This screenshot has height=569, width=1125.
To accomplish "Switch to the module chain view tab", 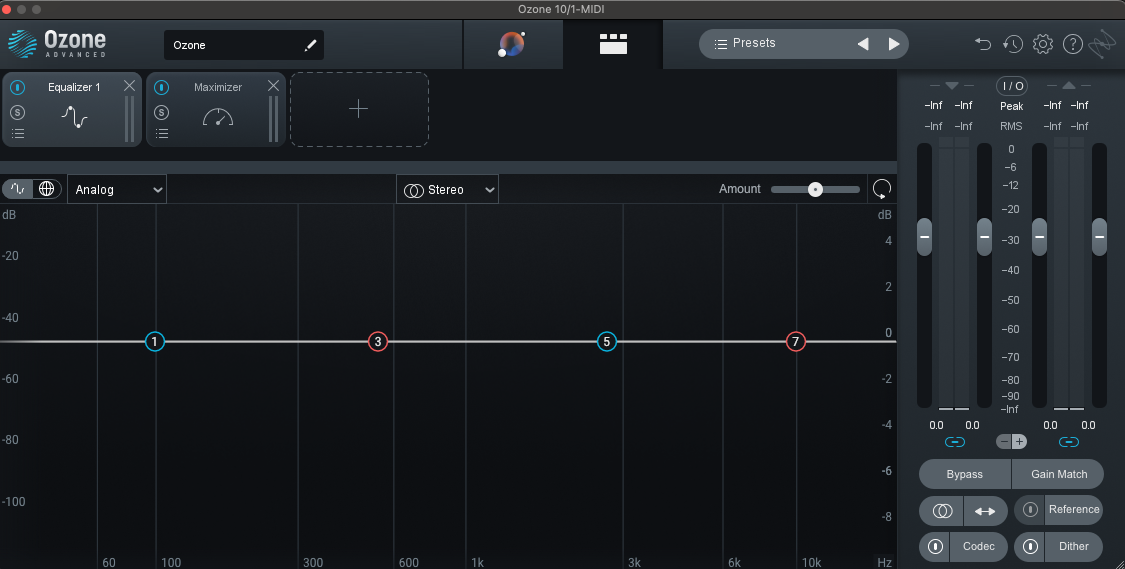I will (612, 44).
